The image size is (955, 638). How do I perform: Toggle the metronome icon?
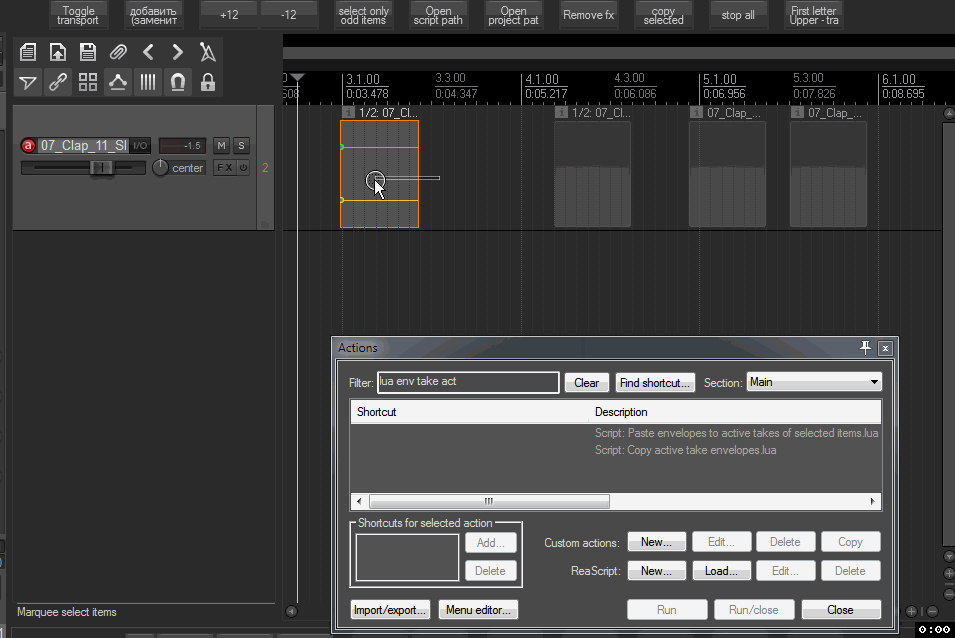[x=208, y=53]
